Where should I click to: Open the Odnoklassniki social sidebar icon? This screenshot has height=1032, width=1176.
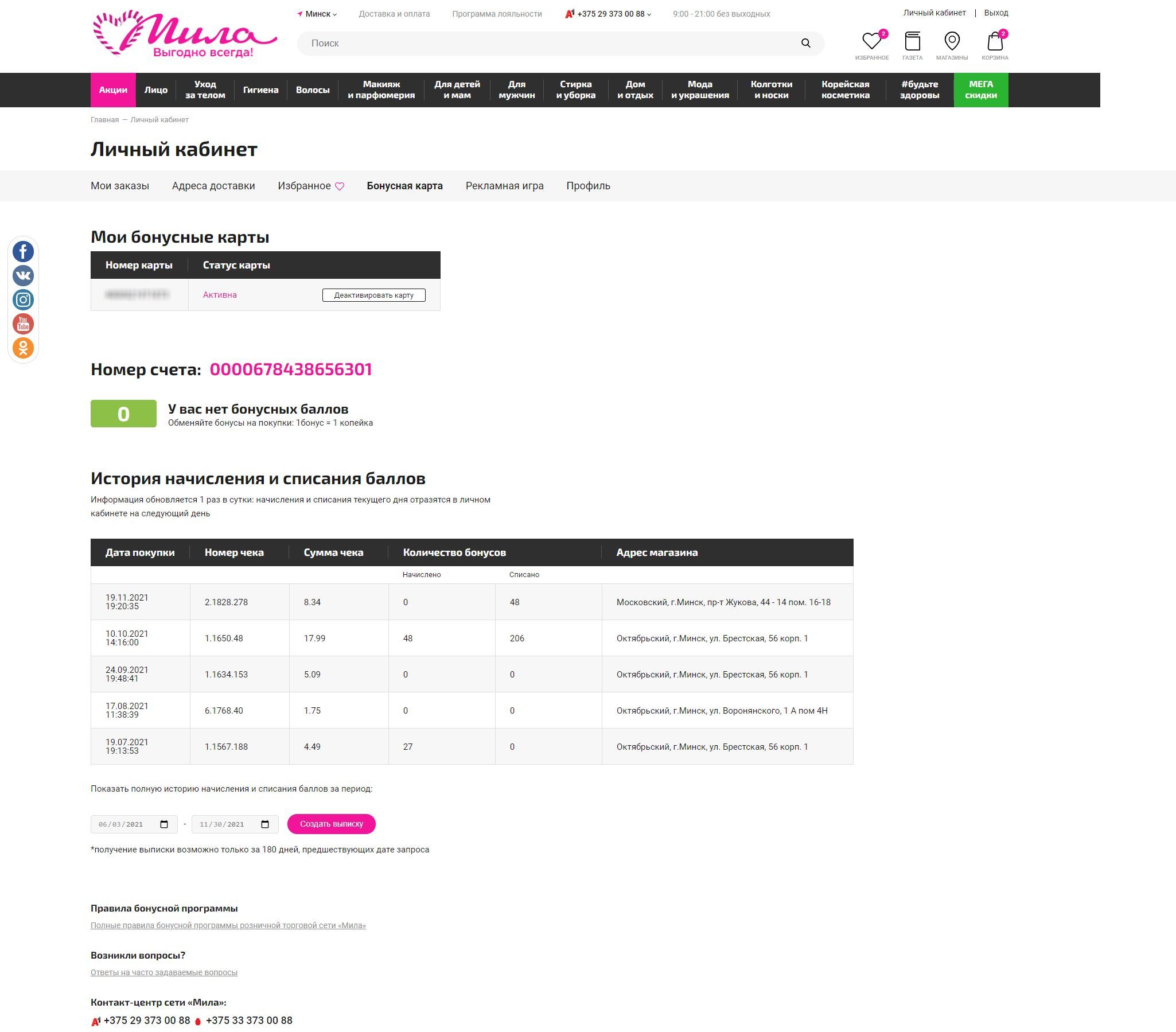click(23, 348)
